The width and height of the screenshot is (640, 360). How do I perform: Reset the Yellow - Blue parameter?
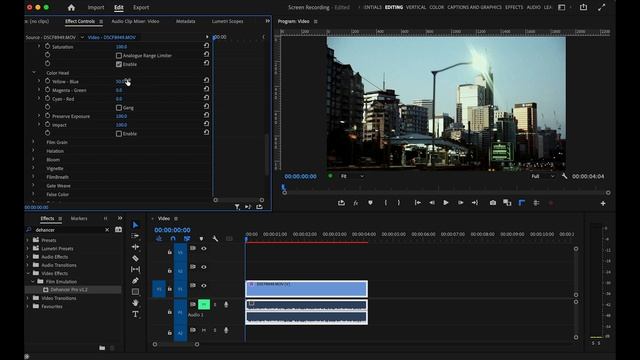click(206, 80)
